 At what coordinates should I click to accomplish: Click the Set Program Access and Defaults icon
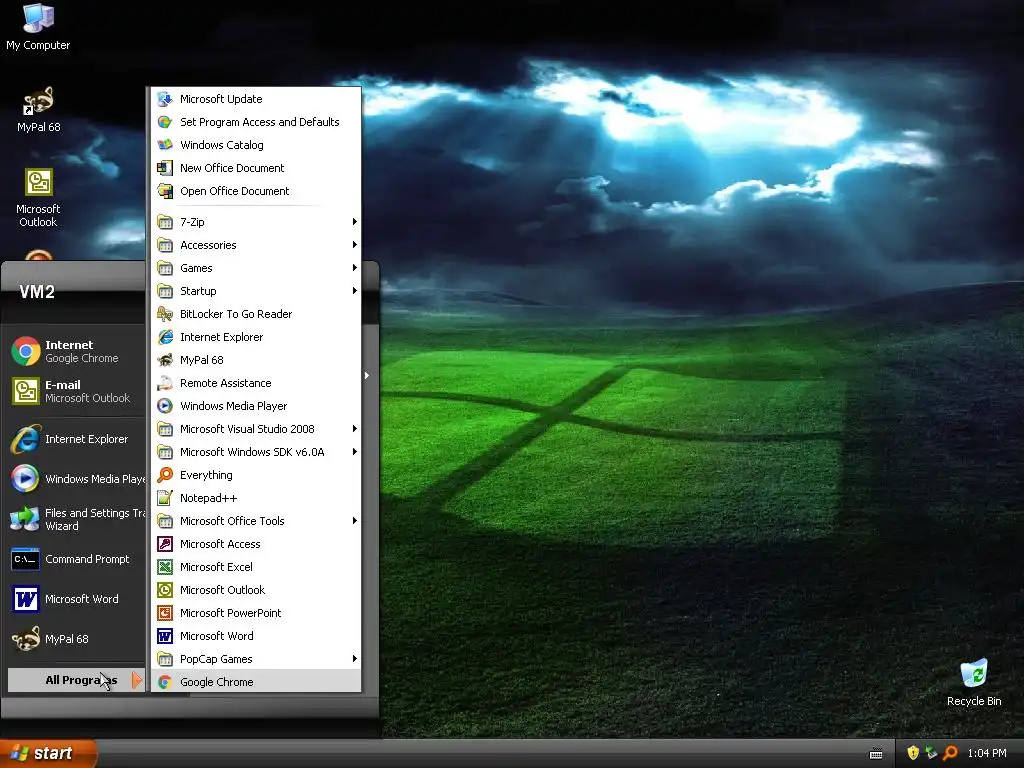(x=165, y=122)
